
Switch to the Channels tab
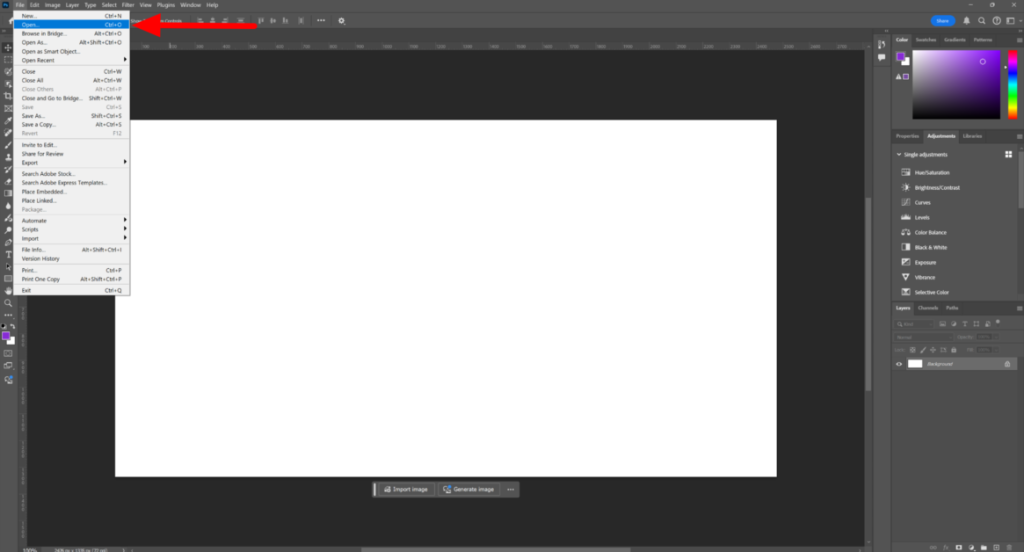click(x=927, y=308)
